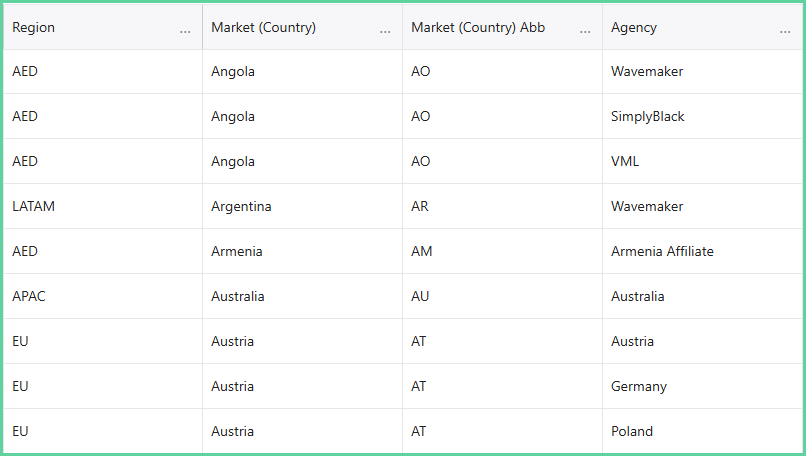Select the Armenia market cell
The height and width of the screenshot is (456, 806).
tap(303, 251)
